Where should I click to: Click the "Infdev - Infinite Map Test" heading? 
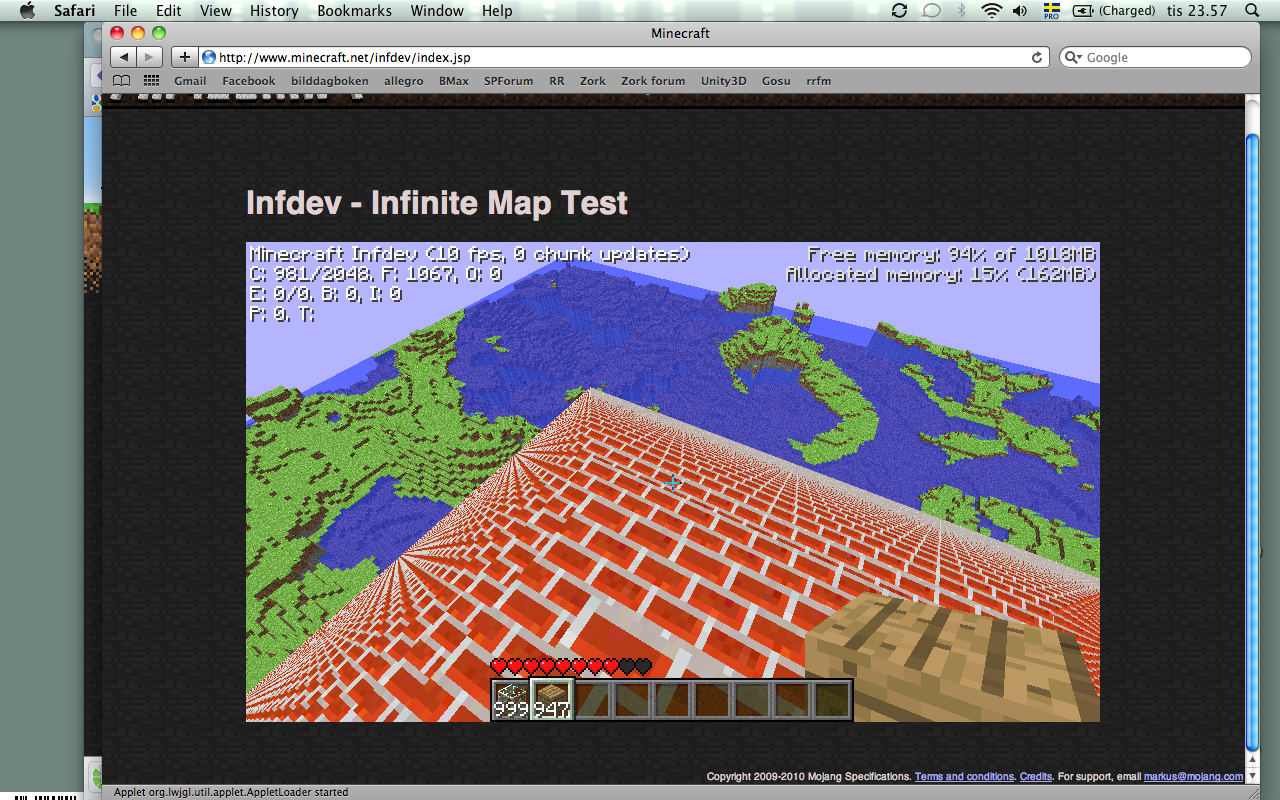(x=437, y=203)
